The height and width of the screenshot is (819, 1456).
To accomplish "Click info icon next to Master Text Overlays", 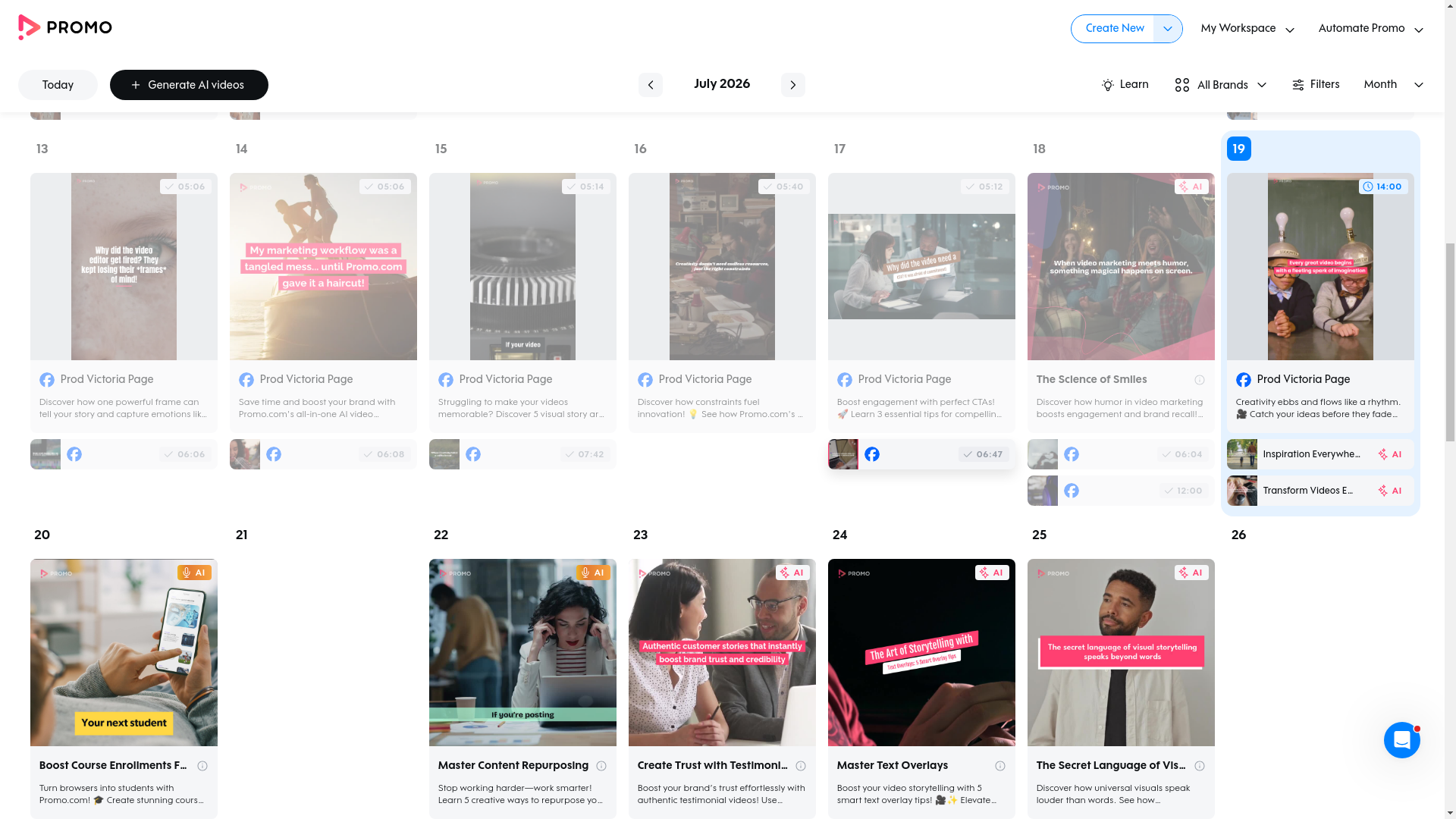I will coord(999,766).
